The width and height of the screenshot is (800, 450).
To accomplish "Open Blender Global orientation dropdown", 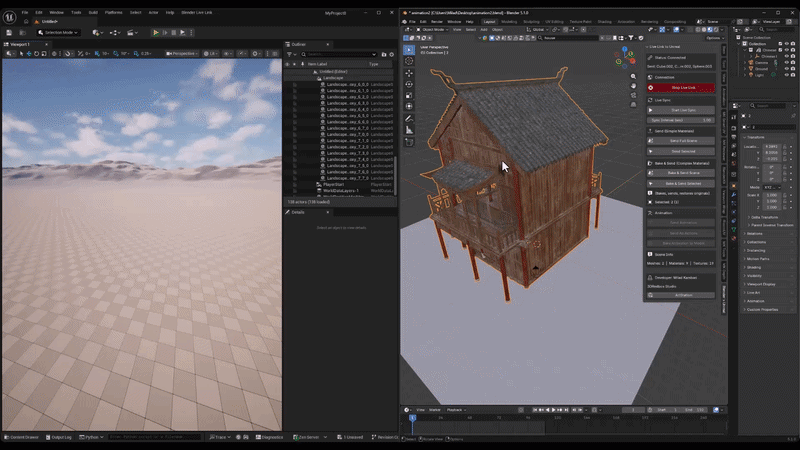I will pyautogui.click(x=537, y=30).
